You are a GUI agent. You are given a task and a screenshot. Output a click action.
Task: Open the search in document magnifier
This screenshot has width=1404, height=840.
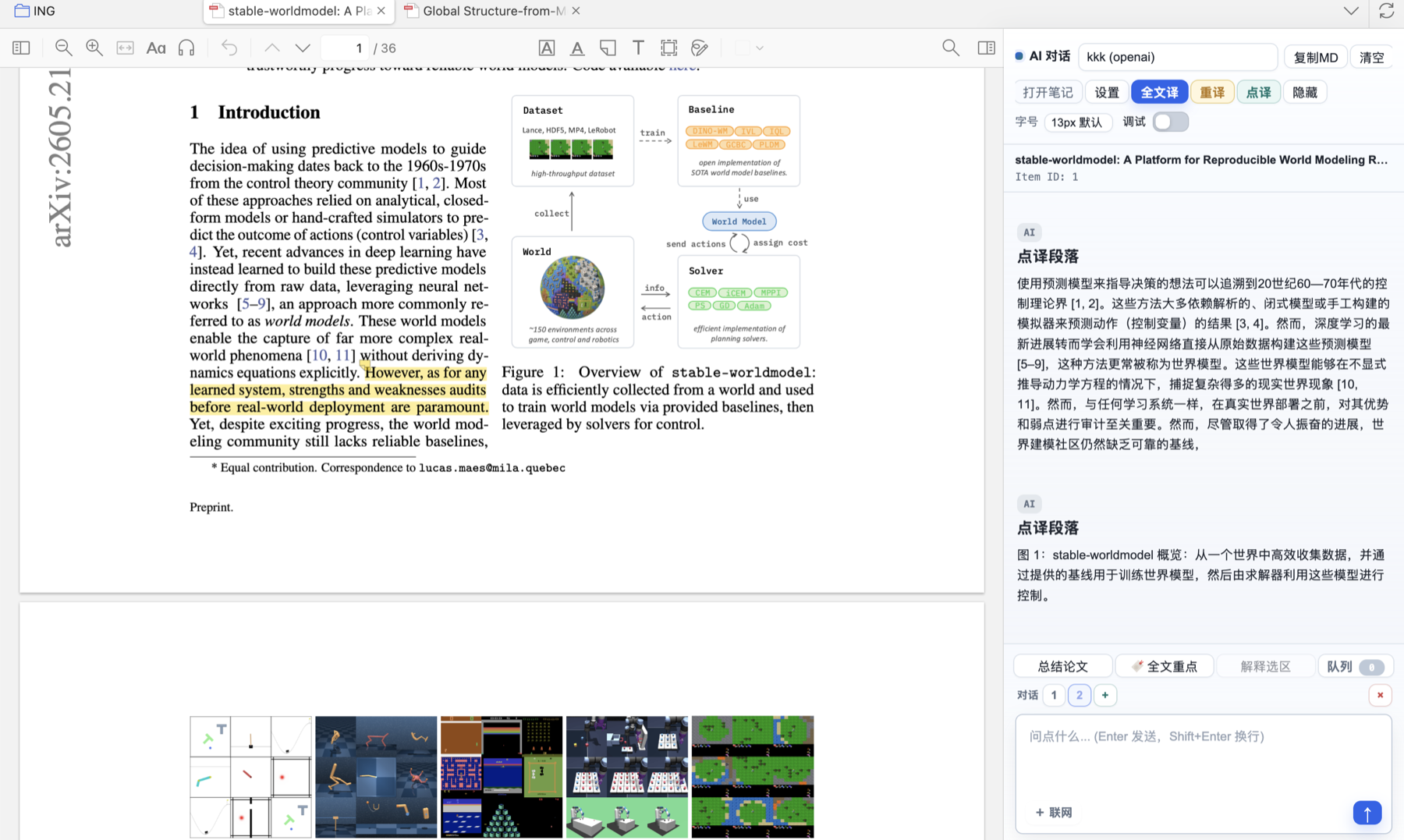click(951, 48)
